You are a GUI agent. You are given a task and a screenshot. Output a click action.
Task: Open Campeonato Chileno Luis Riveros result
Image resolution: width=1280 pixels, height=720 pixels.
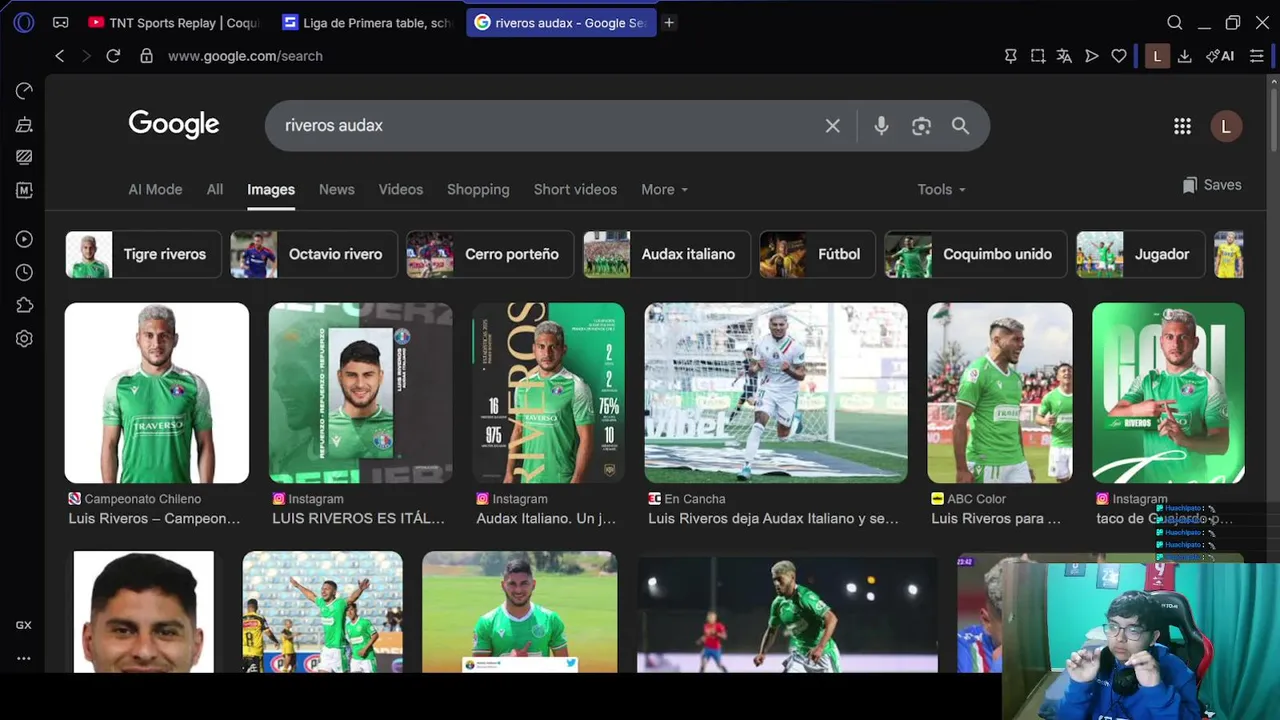click(x=155, y=518)
